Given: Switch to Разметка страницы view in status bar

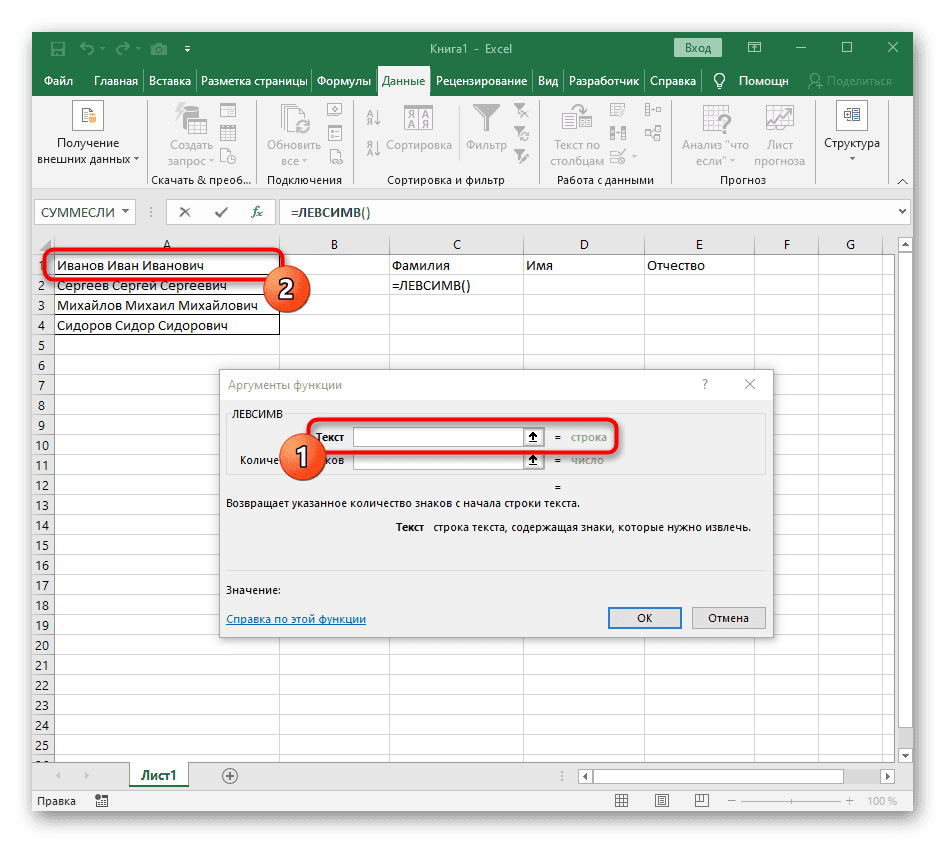Looking at the screenshot, I should (x=661, y=800).
